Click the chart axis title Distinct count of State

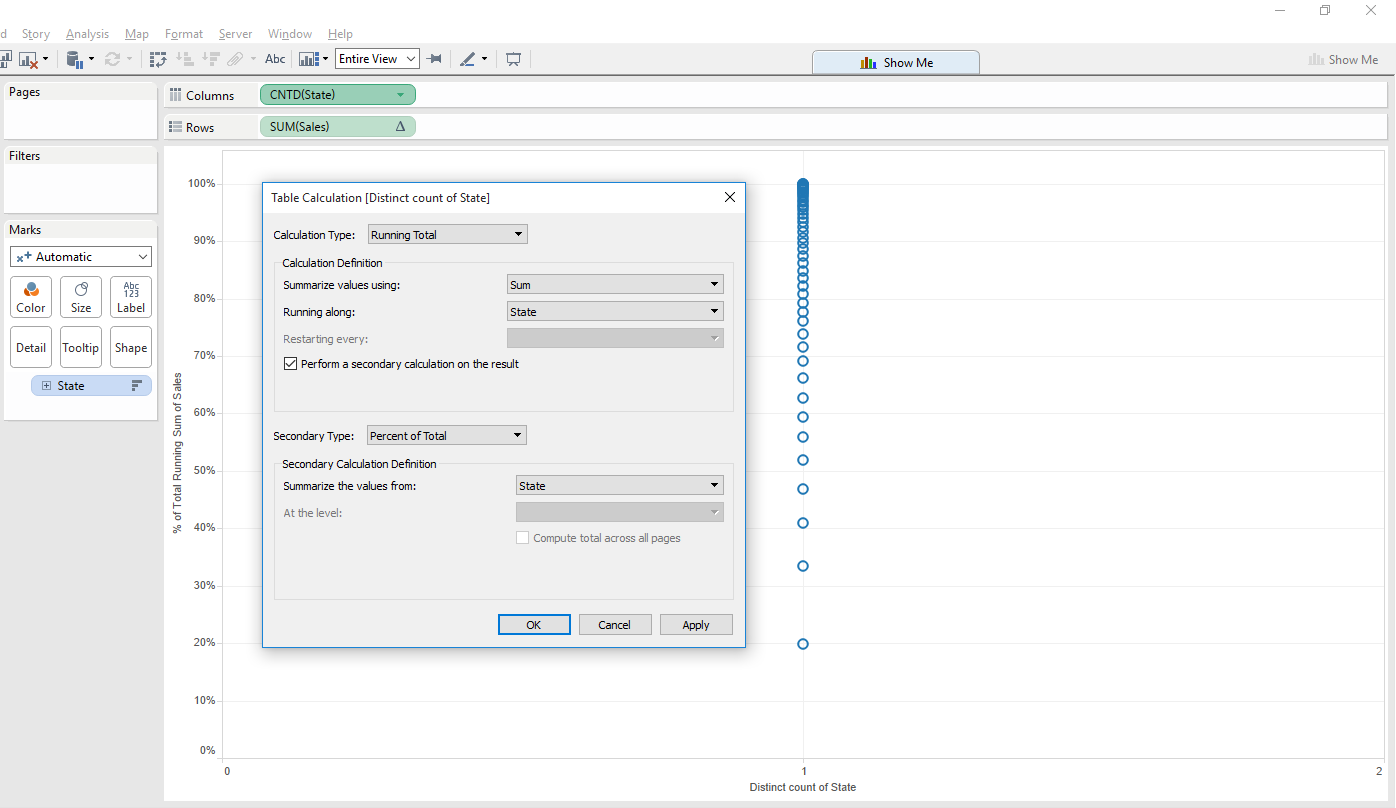[803, 787]
